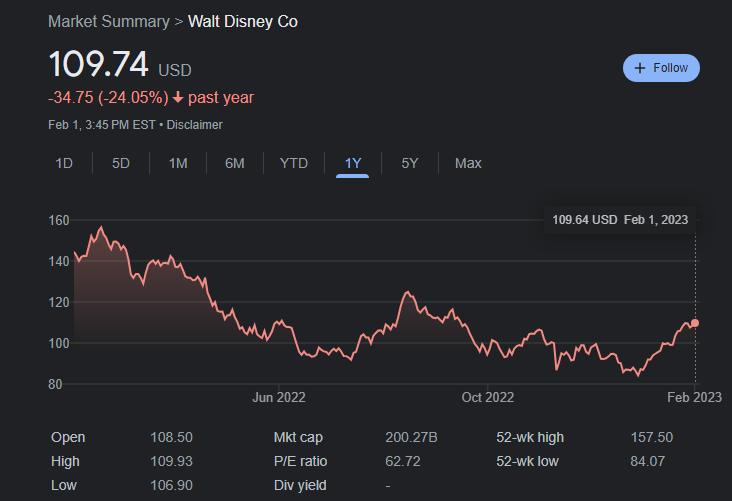
Task: Select the Max time range tab
Action: click(x=468, y=163)
